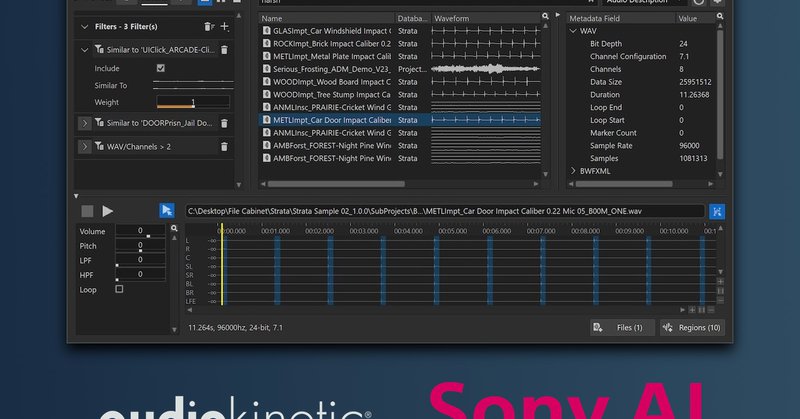Uncheck the Include checkbox
This screenshot has height=419, width=800.
click(161, 68)
